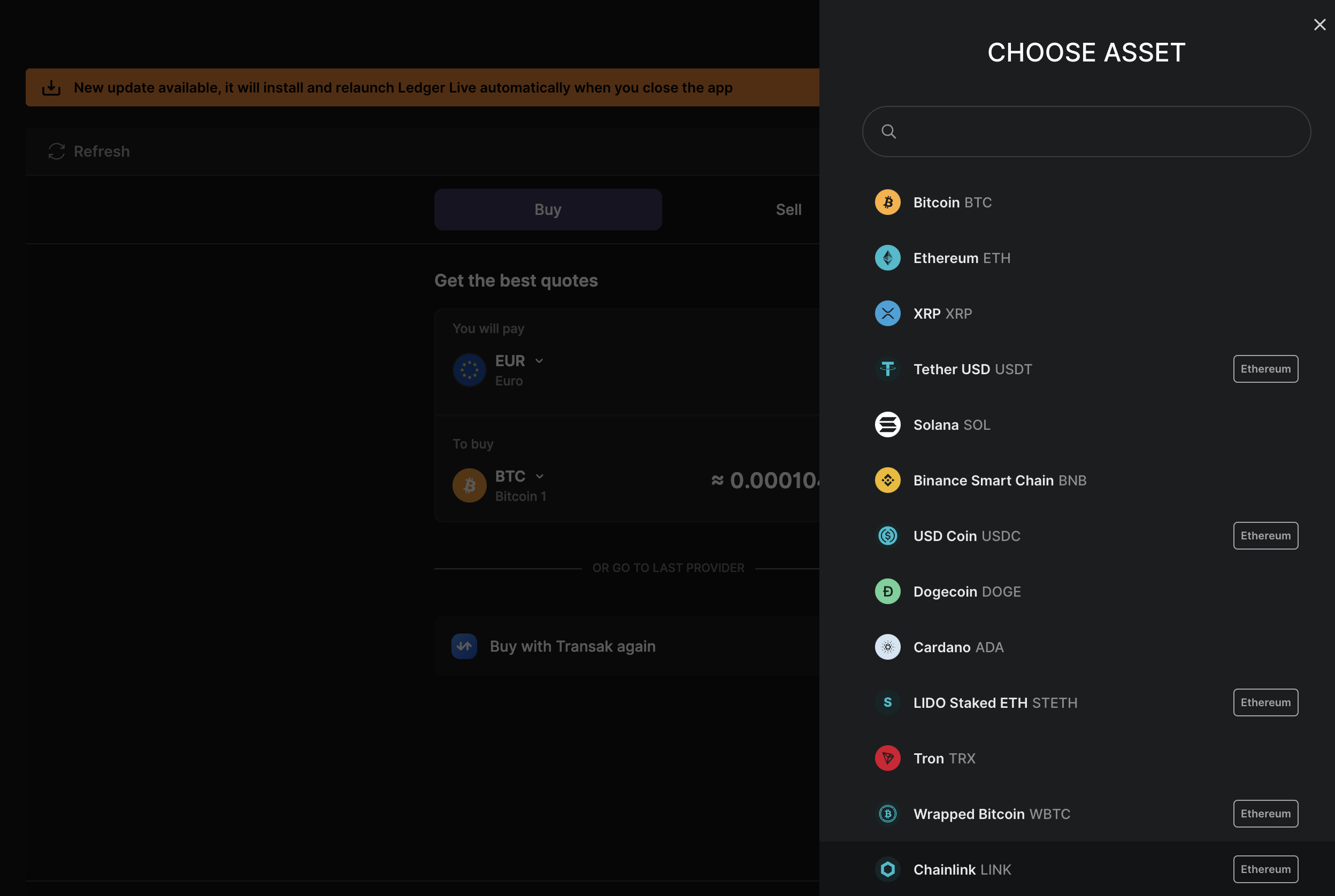Click the Solana logo icon

tap(887, 424)
